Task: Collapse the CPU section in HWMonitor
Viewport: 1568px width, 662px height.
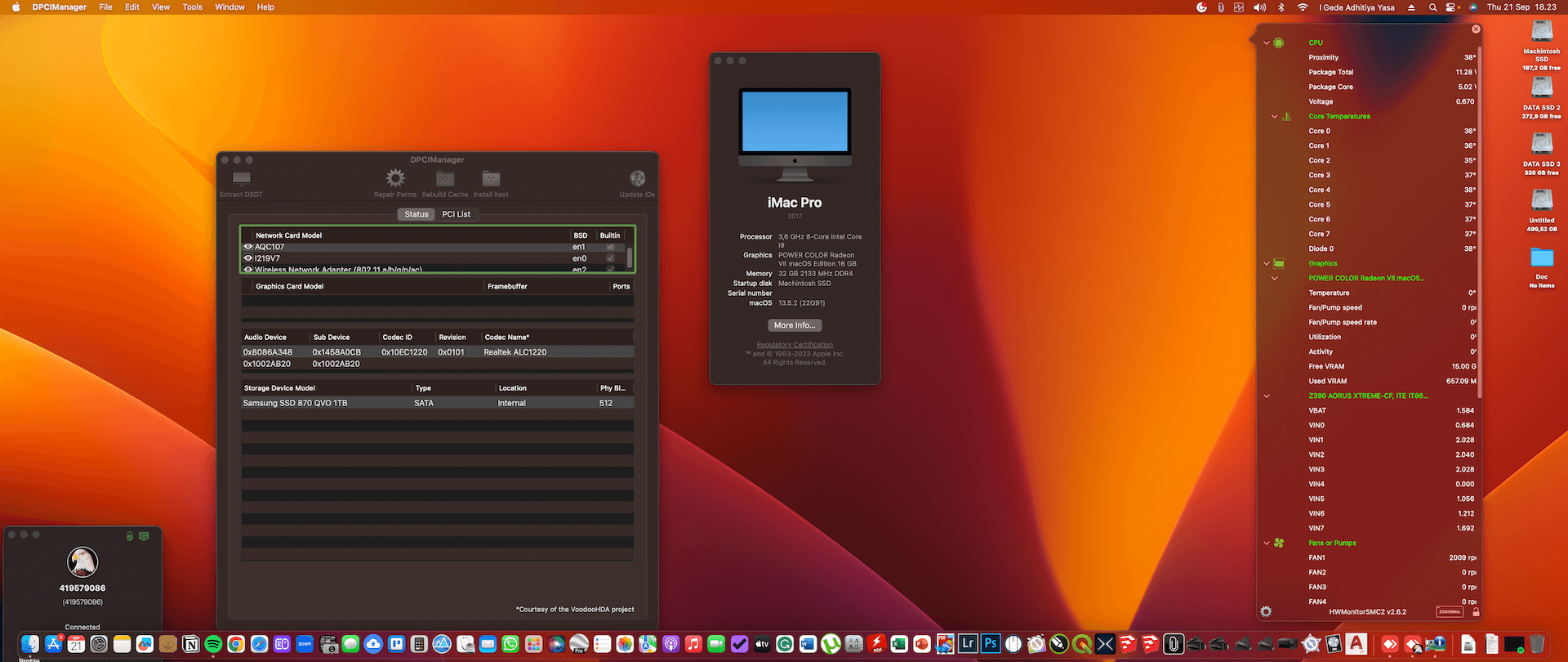Action: click(1267, 42)
